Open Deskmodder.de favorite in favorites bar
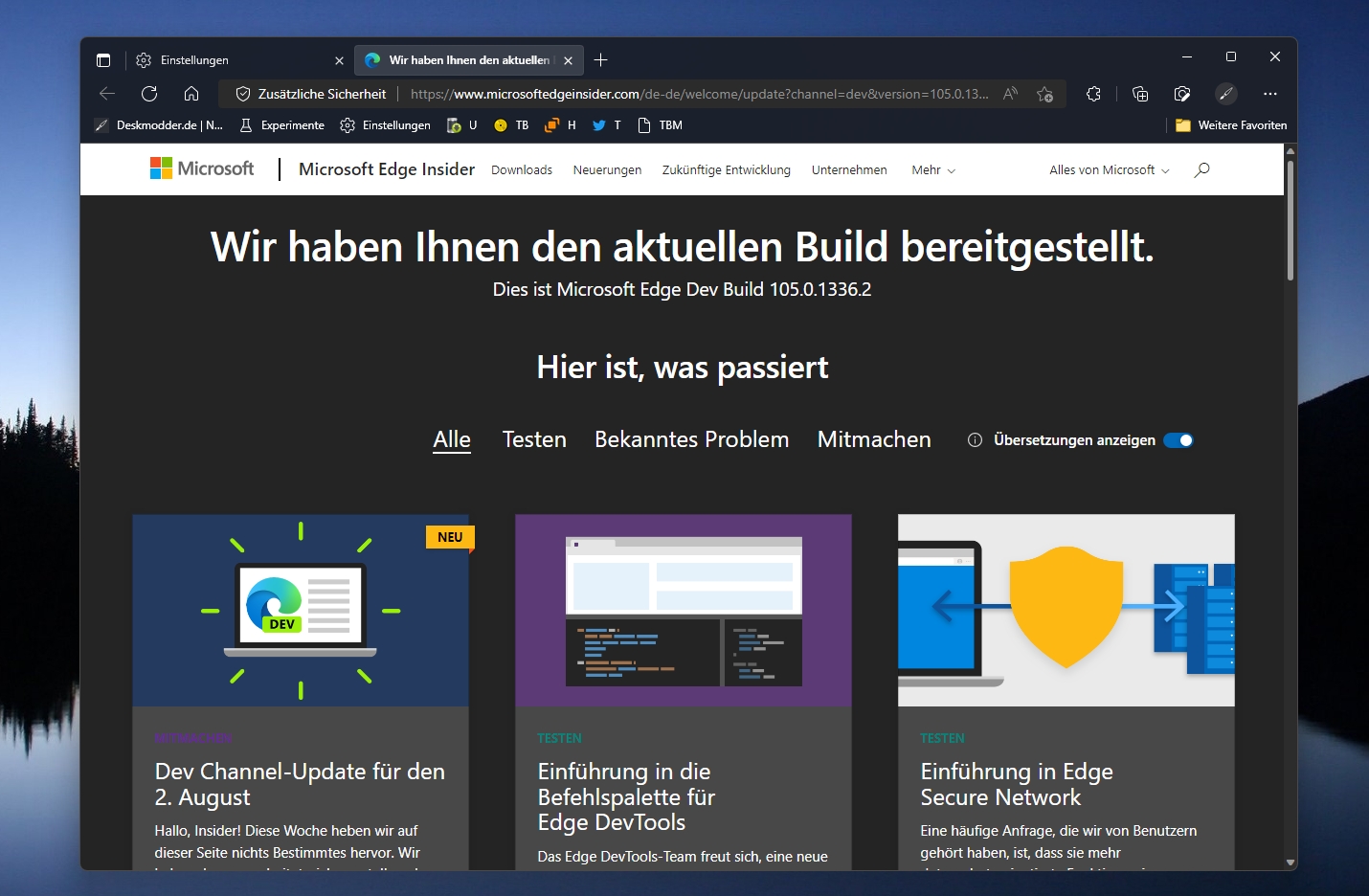This screenshot has height=896, width=1369. (x=159, y=125)
